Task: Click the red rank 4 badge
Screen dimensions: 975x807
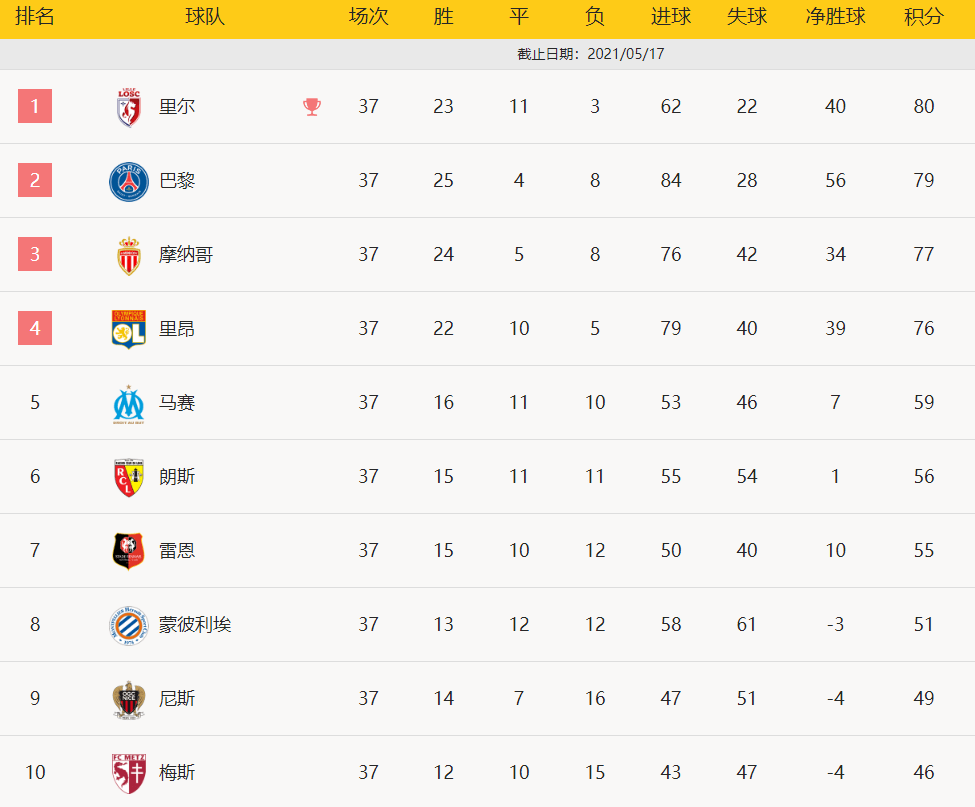Action: pyautogui.click(x=35, y=328)
